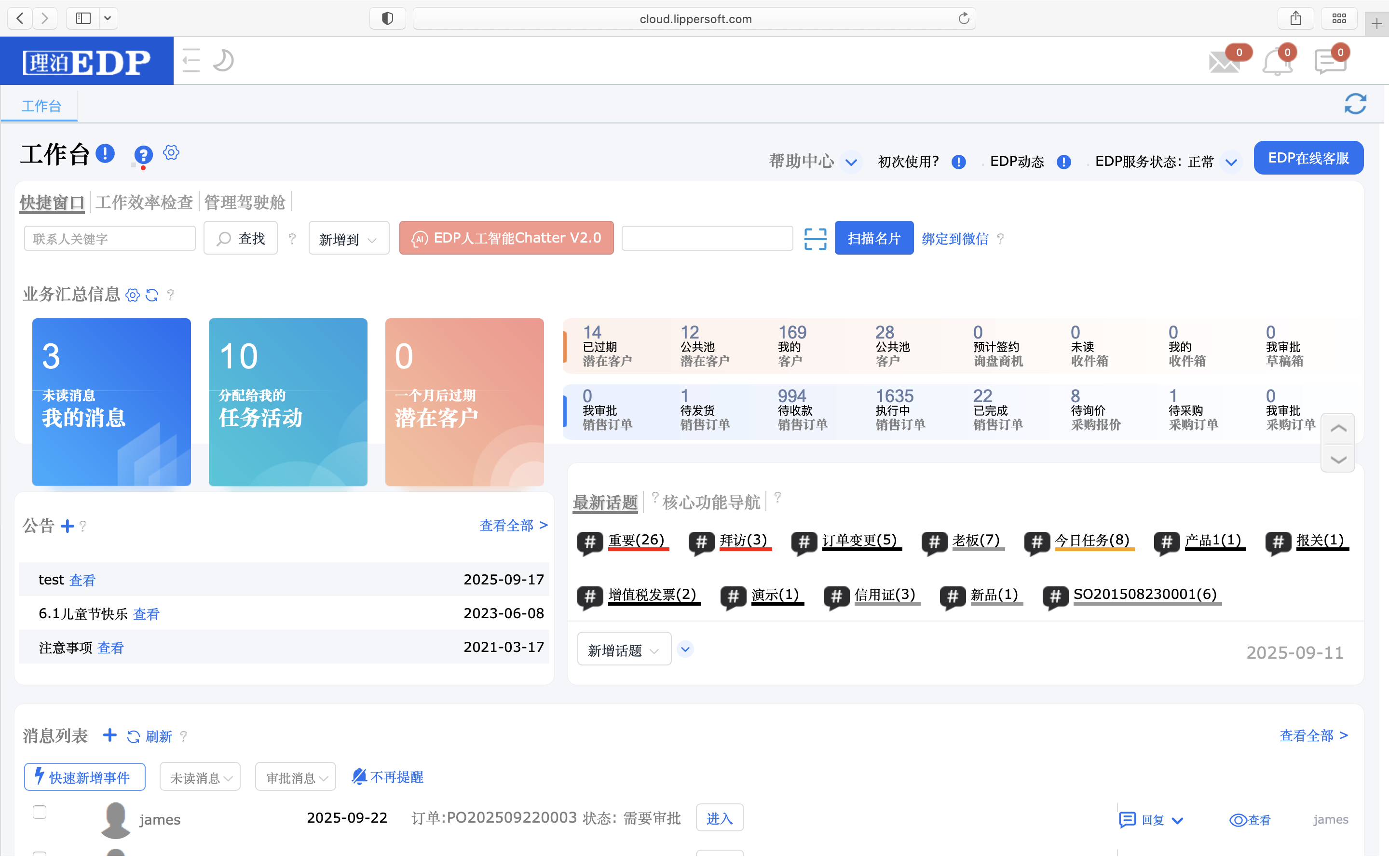
Task: Toggle dark mode moon icon
Action: [223, 60]
